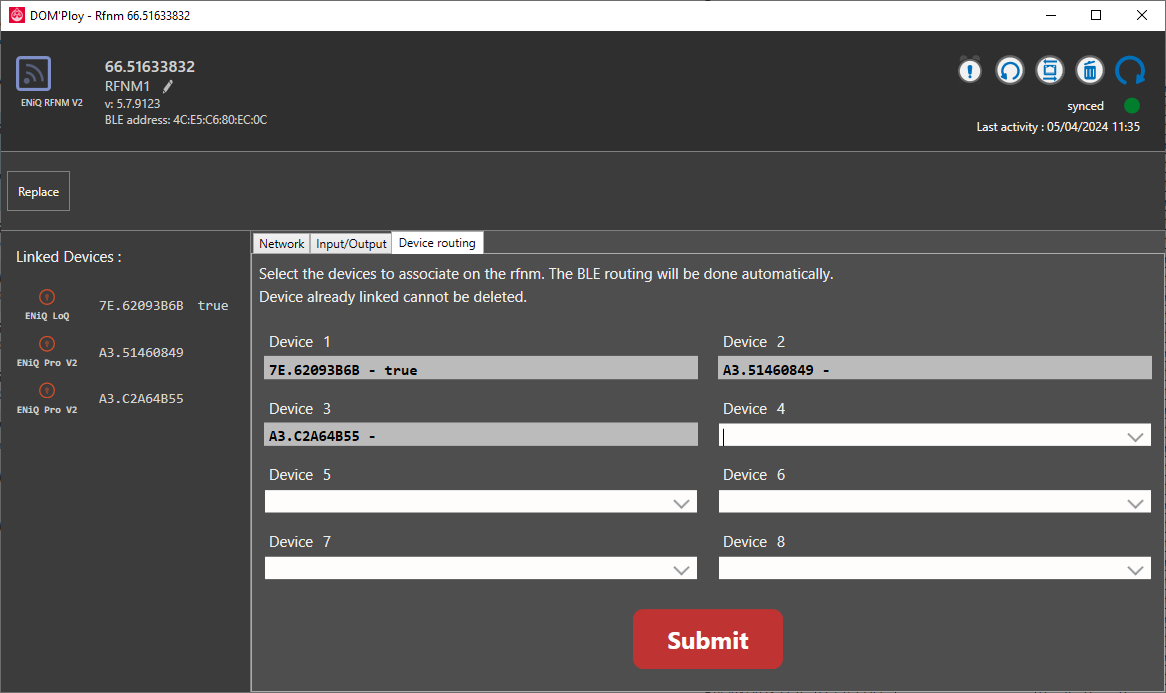Click the Linked Devices heading

point(68,257)
